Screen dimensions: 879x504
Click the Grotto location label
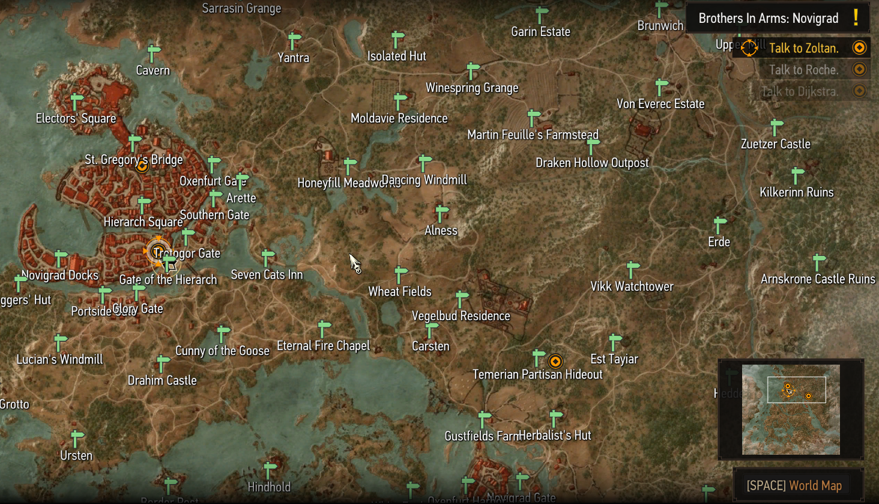pos(15,404)
